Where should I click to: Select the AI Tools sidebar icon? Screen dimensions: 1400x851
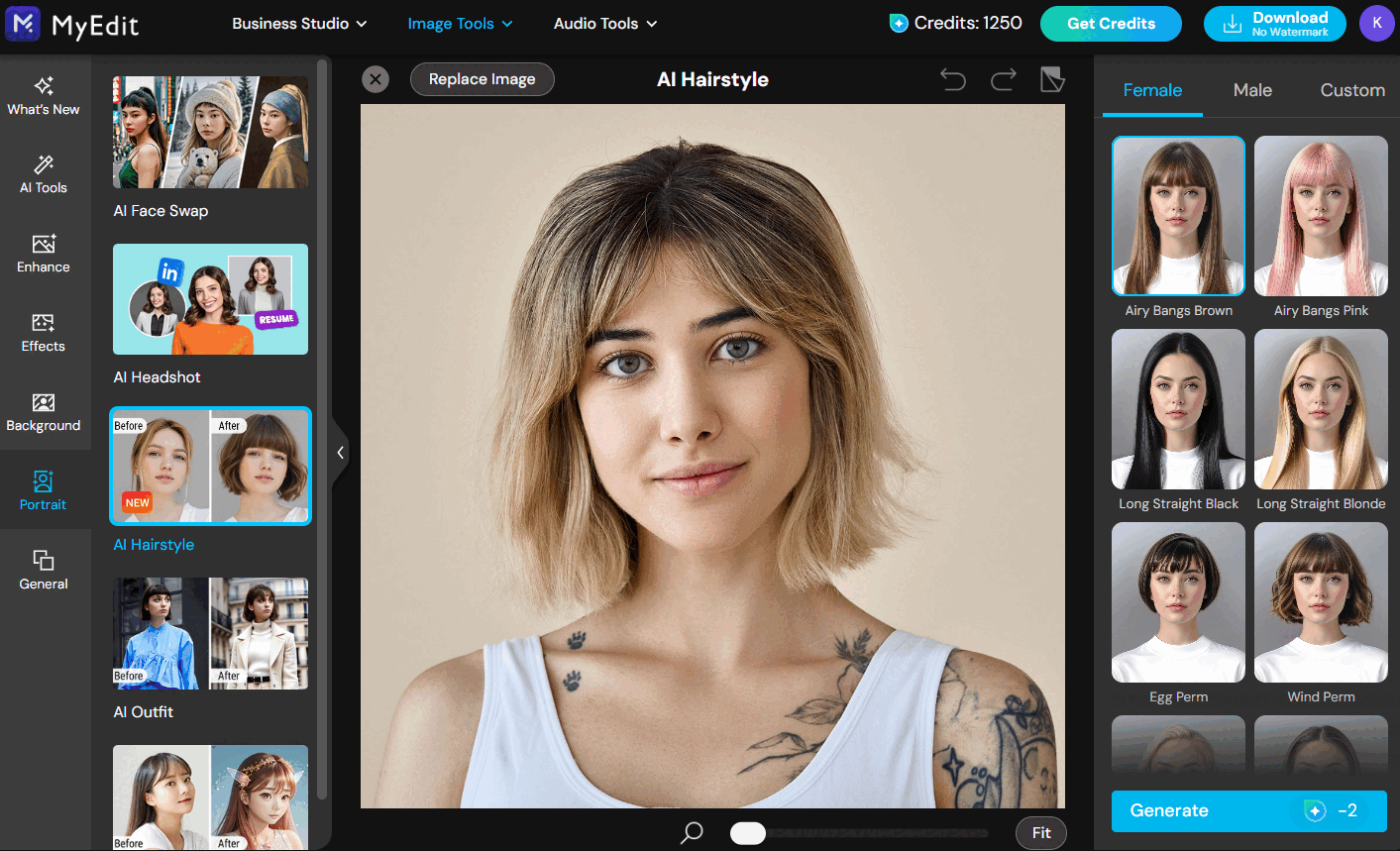pyautogui.click(x=43, y=174)
